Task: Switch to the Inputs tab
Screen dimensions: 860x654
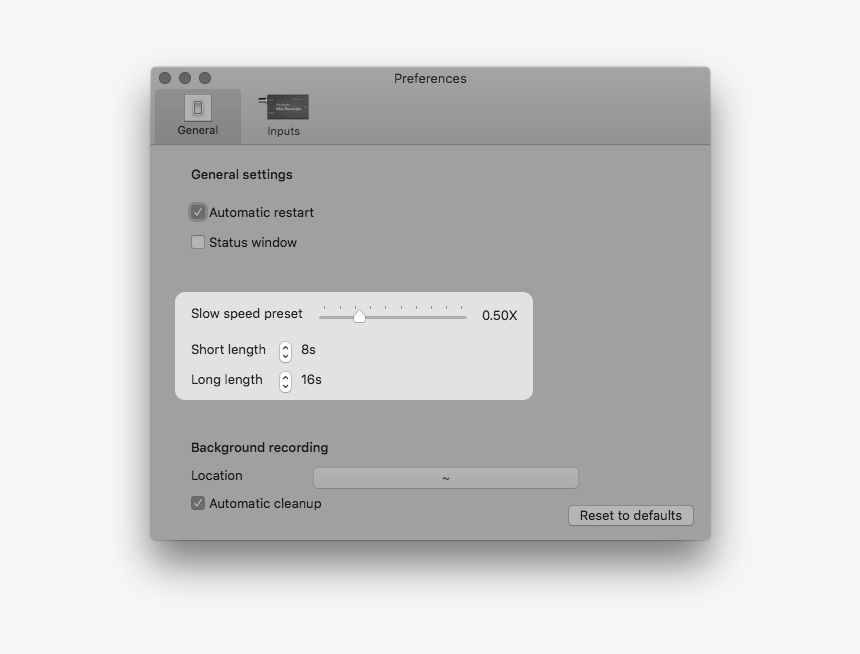Action: click(x=283, y=115)
